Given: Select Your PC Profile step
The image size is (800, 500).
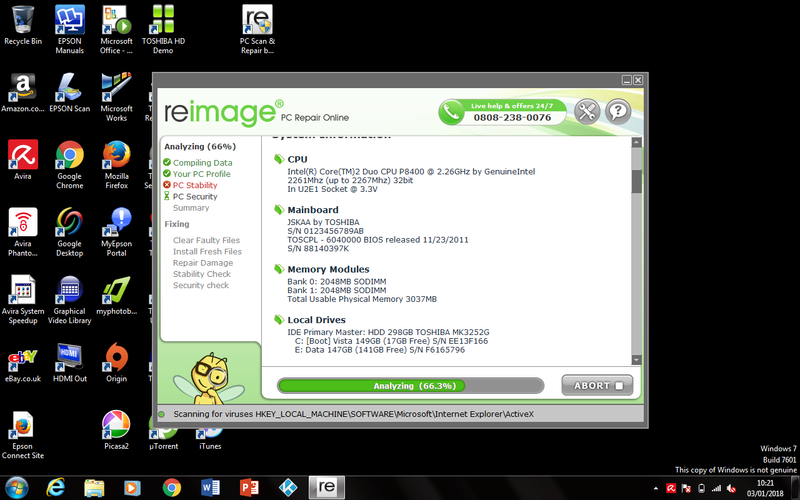Looking at the screenshot, I should pos(202,174).
